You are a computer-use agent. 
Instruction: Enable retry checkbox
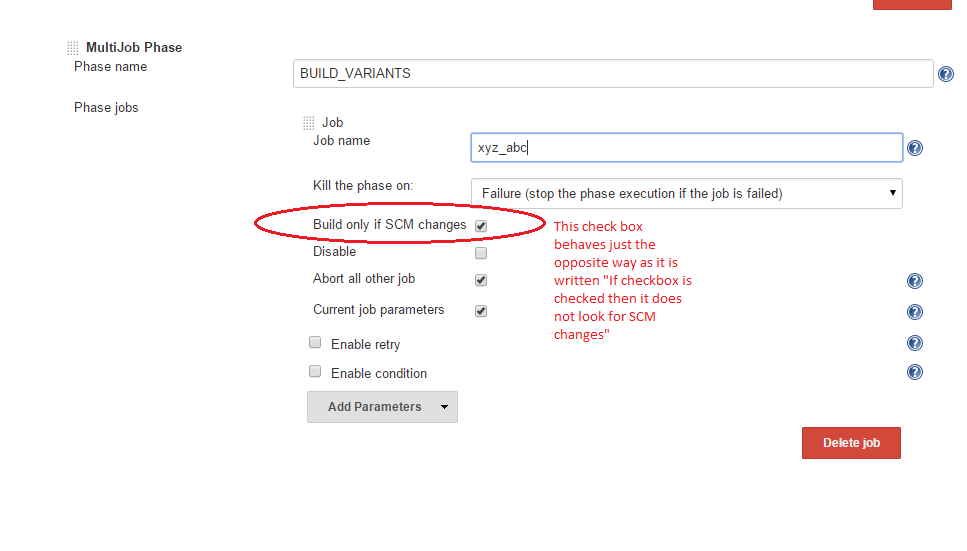(x=315, y=343)
